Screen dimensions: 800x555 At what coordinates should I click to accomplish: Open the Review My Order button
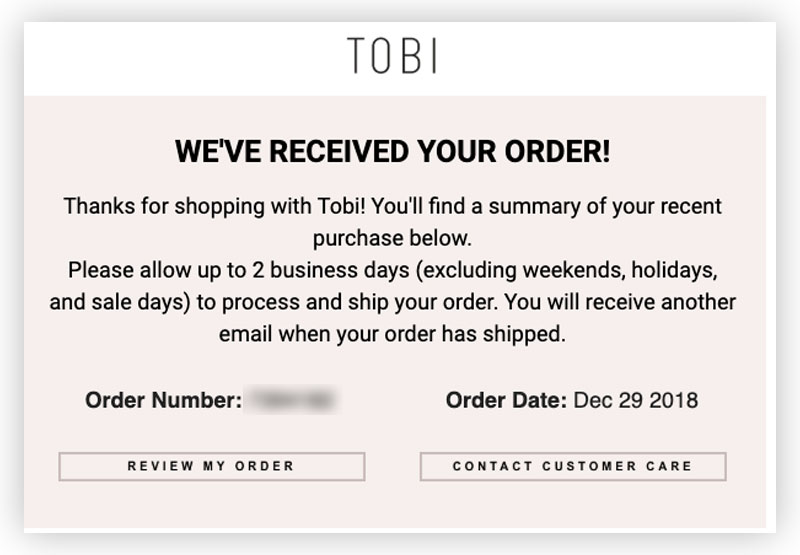coord(212,466)
